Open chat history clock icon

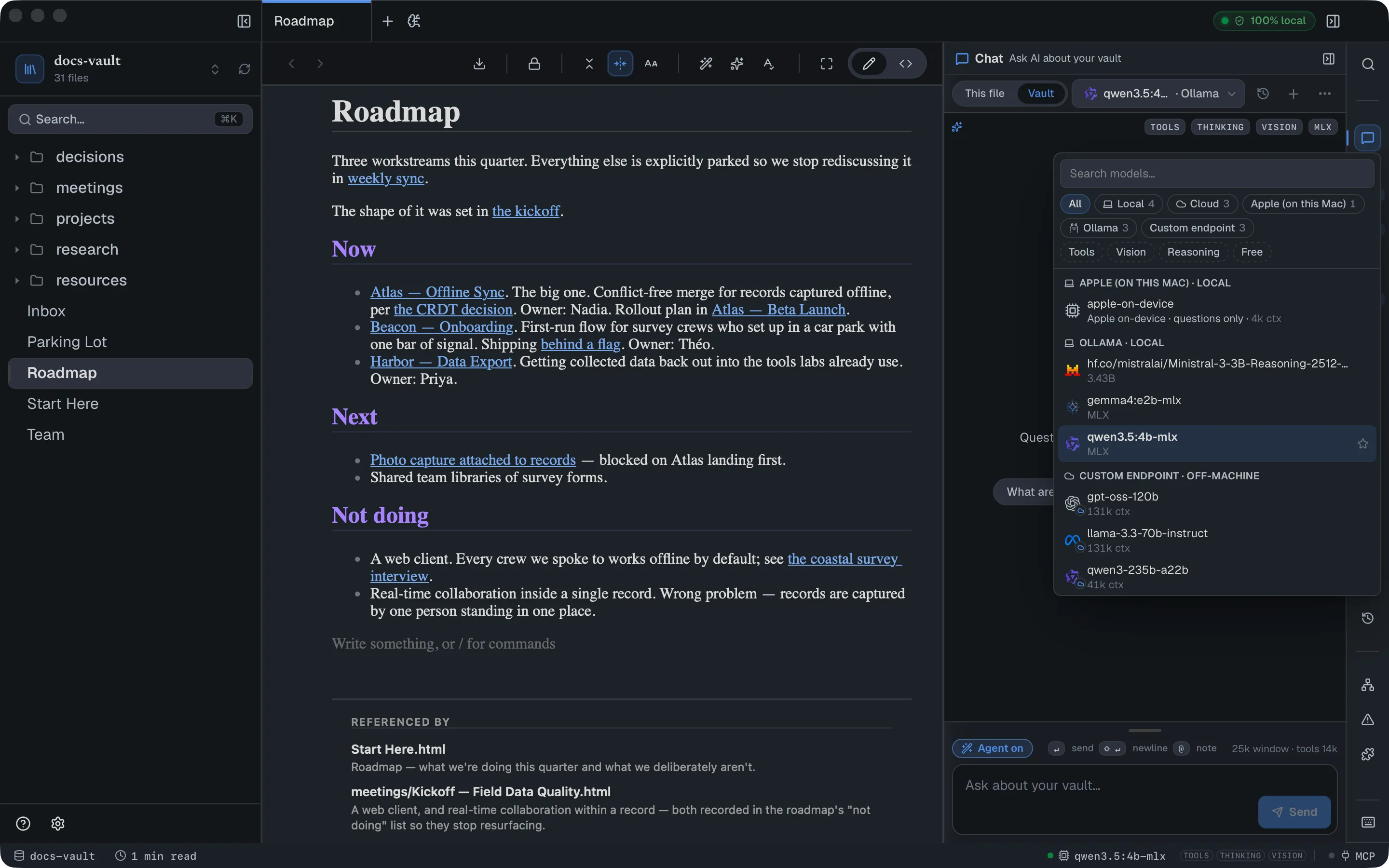(1263, 94)
